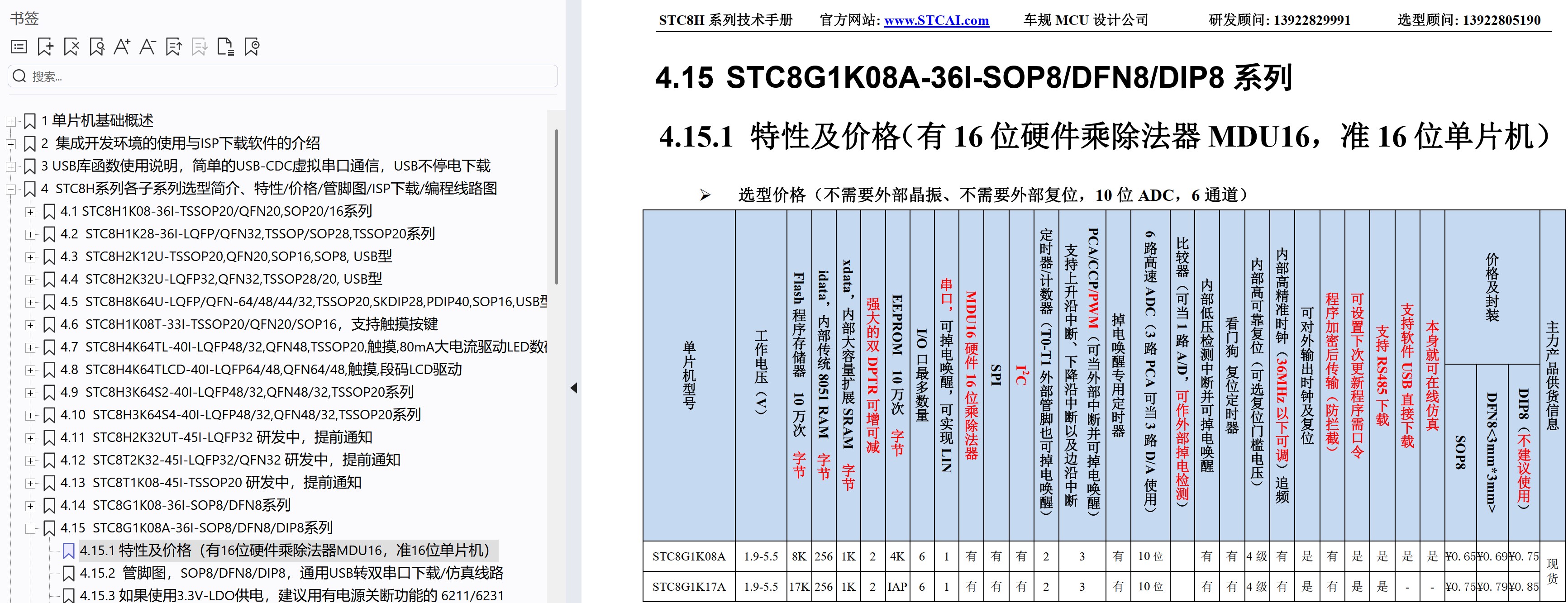Viewport: 1568px width, 603px height.
Task: Open bookmark 4.15.2 管脚图 SOP8/DFN8/DIP8
Action: pyautogui.click(x=291, y=573)
